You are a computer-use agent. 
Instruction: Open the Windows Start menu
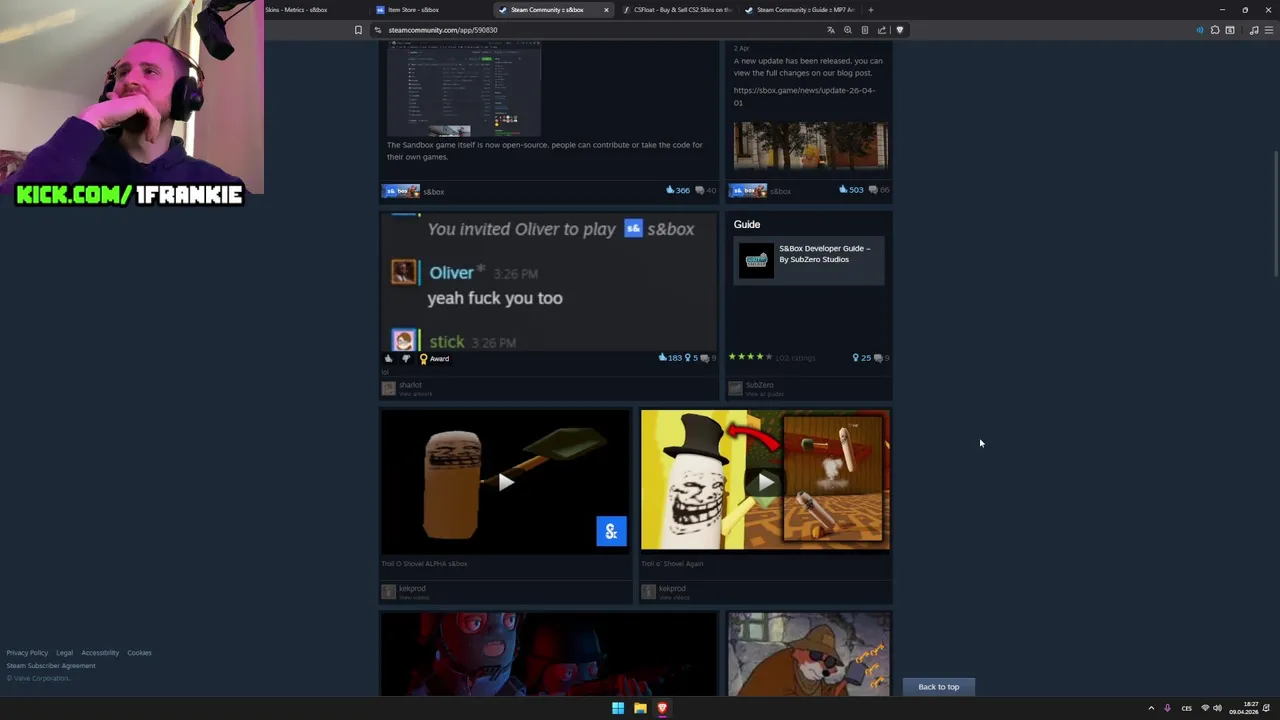click(x=618, y=708)
